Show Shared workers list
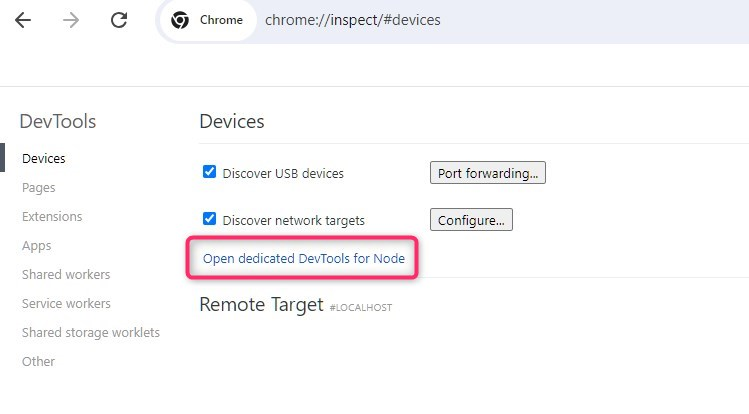The height and width of the screenshot is (414, 749). [66, 274]
